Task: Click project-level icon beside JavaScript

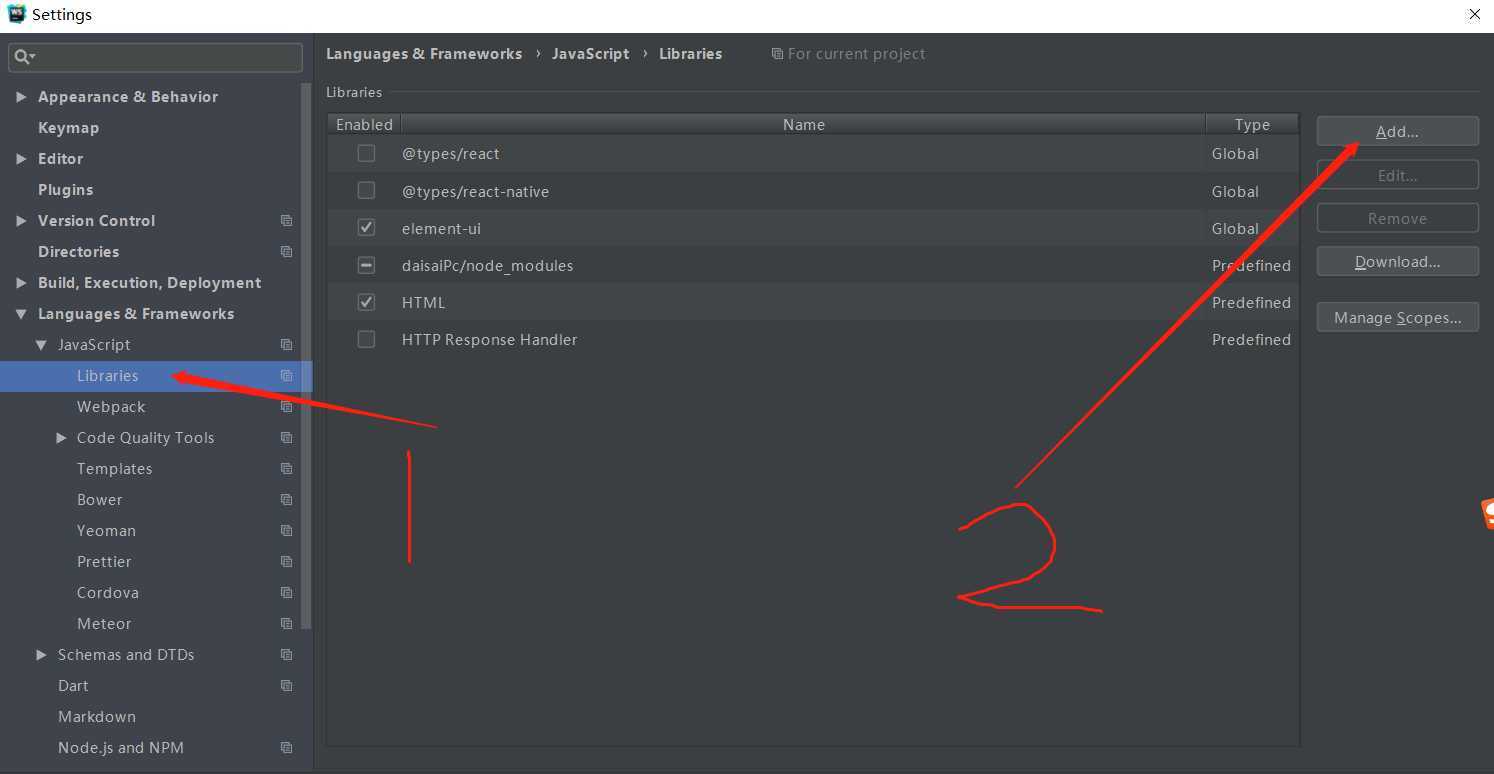Action: pos(287,345)
